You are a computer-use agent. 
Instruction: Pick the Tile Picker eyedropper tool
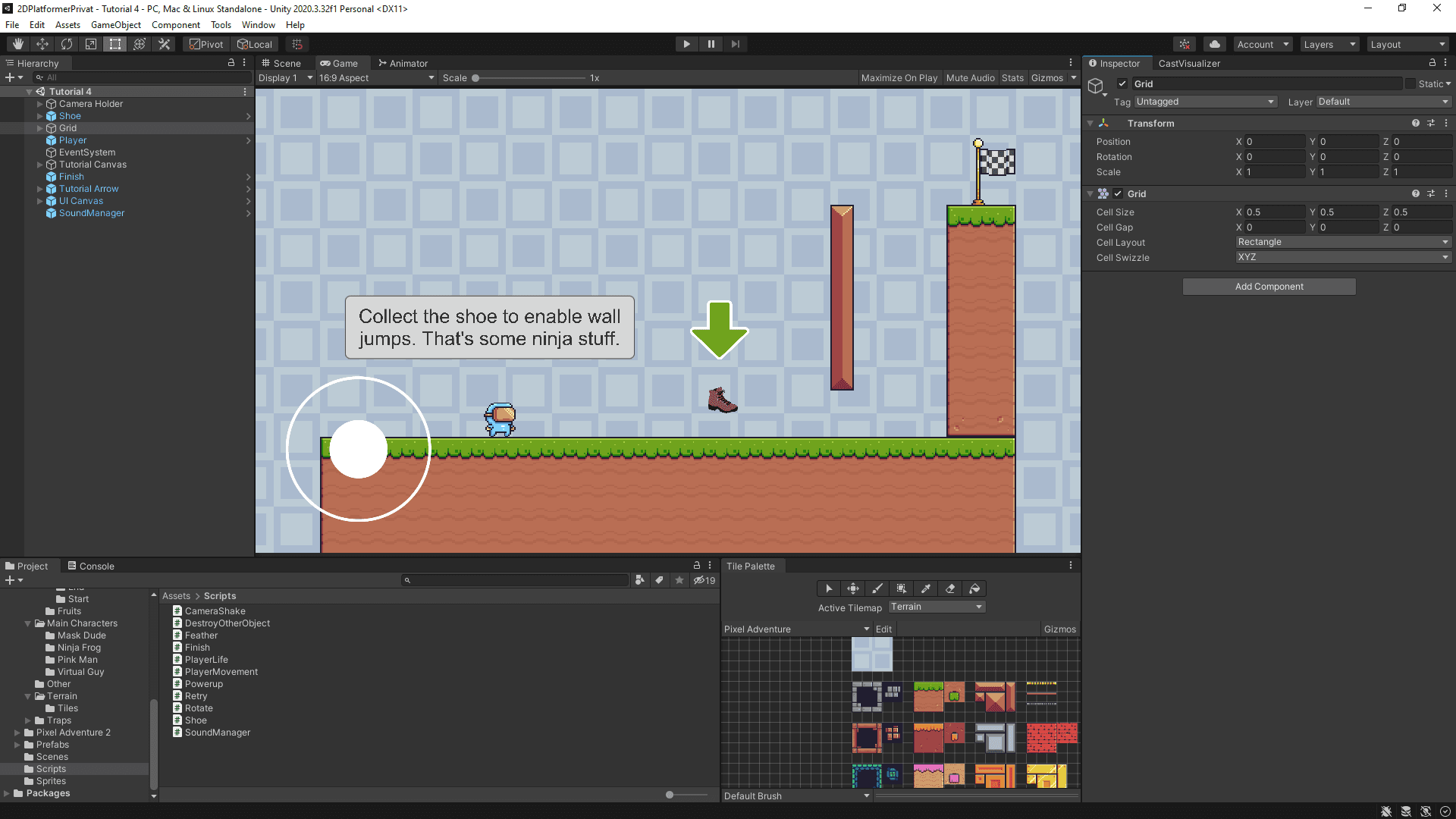tap(926, 588)
